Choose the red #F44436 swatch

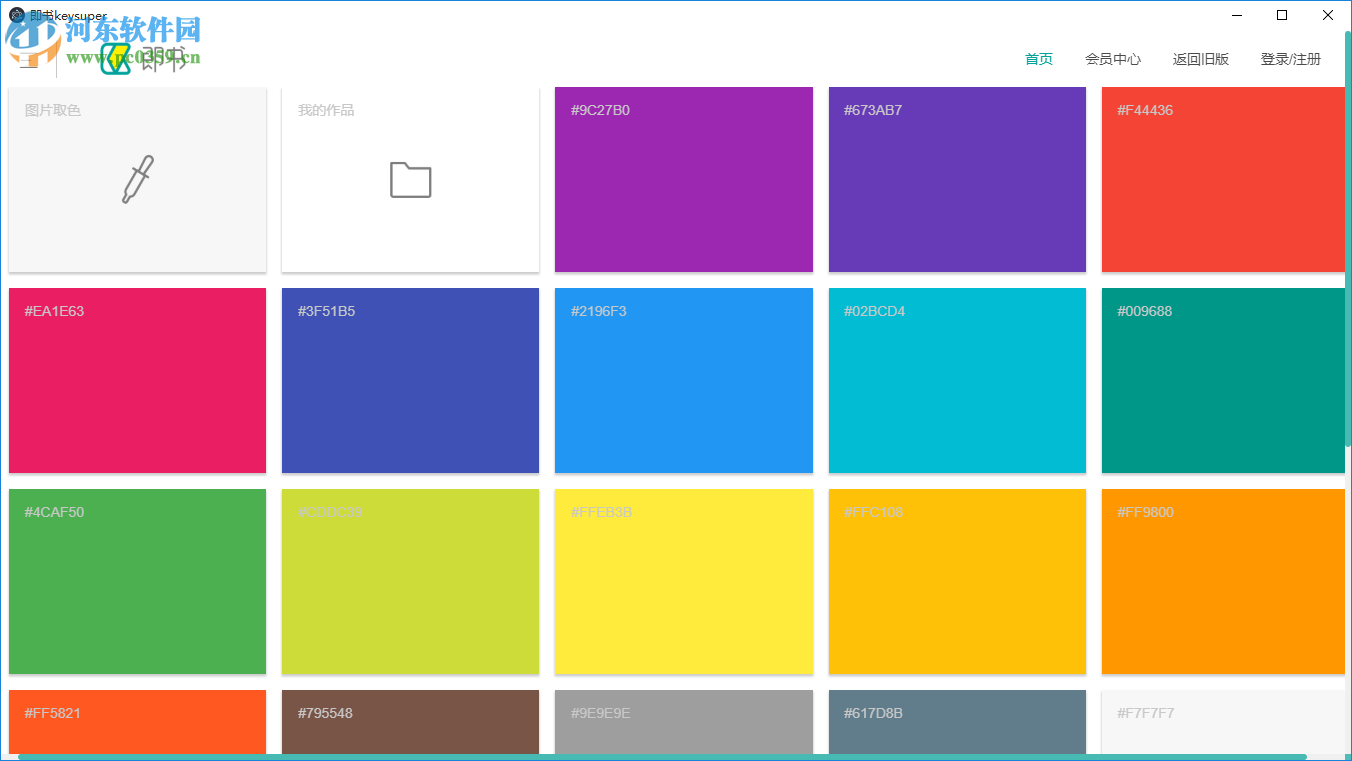click(1223, 179)
